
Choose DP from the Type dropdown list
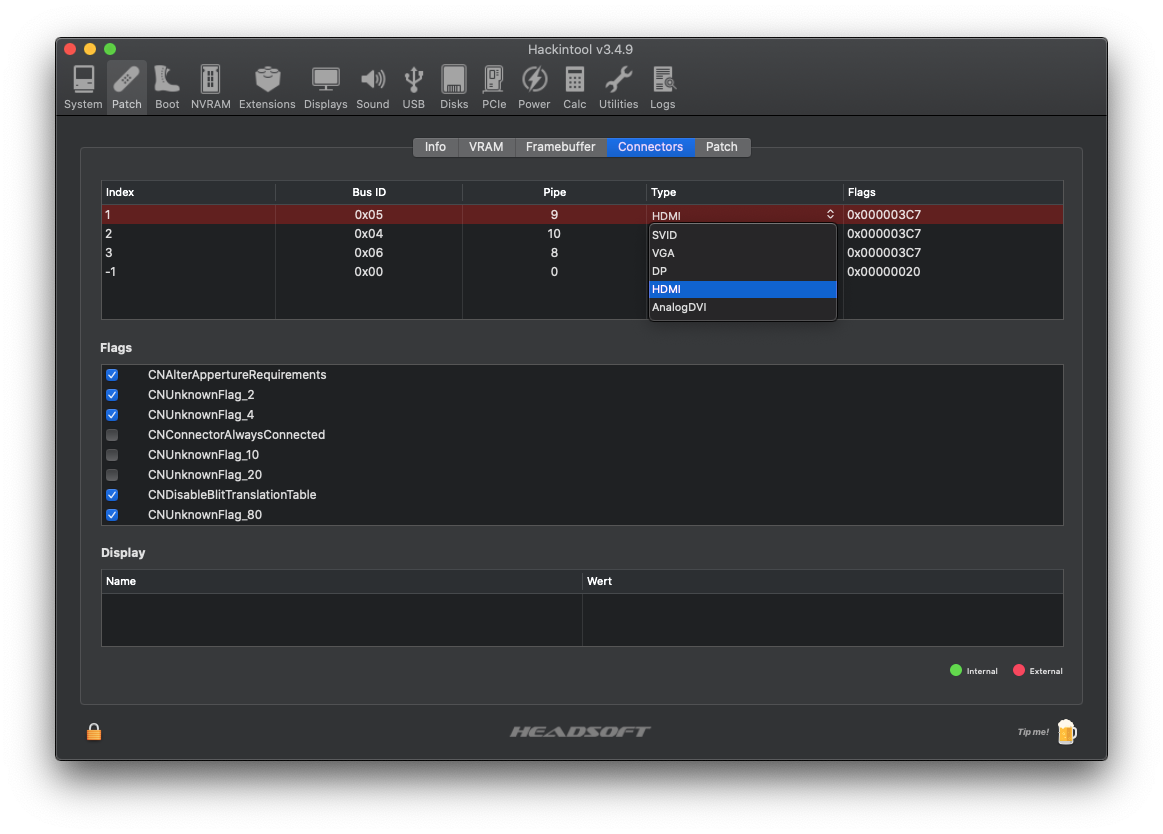[x=660, y=271]
